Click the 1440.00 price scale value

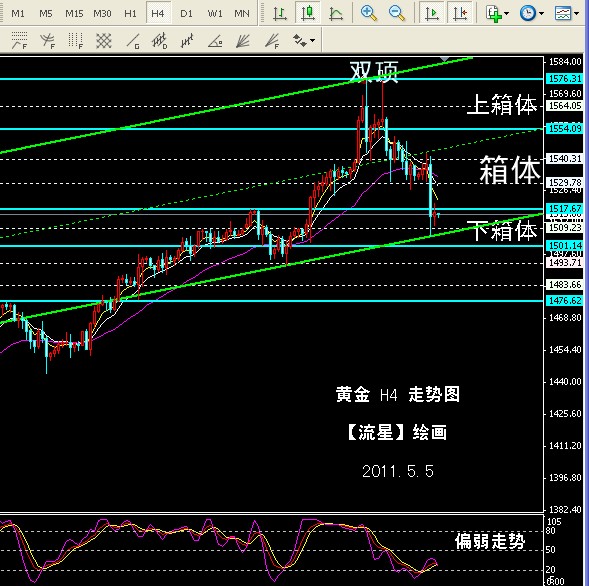tap(565, 382)
